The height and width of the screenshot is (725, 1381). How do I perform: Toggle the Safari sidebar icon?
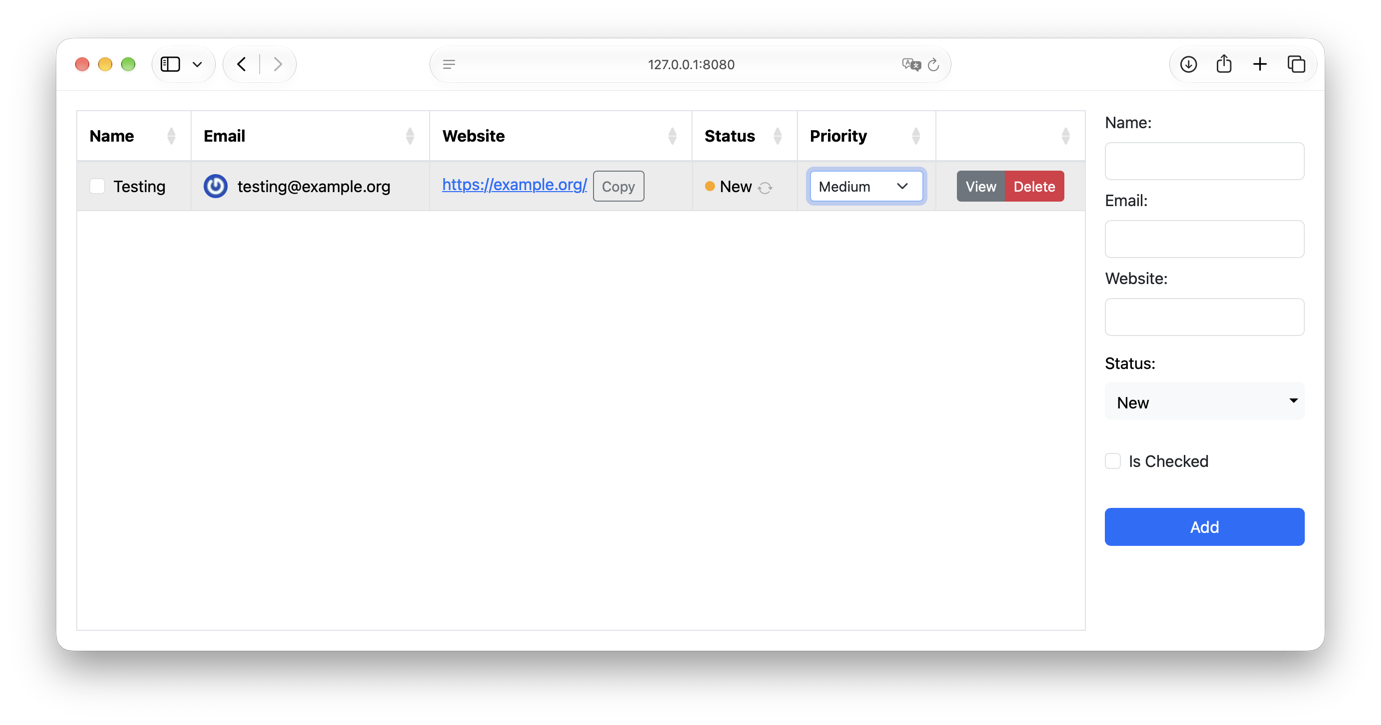(170, 64)
